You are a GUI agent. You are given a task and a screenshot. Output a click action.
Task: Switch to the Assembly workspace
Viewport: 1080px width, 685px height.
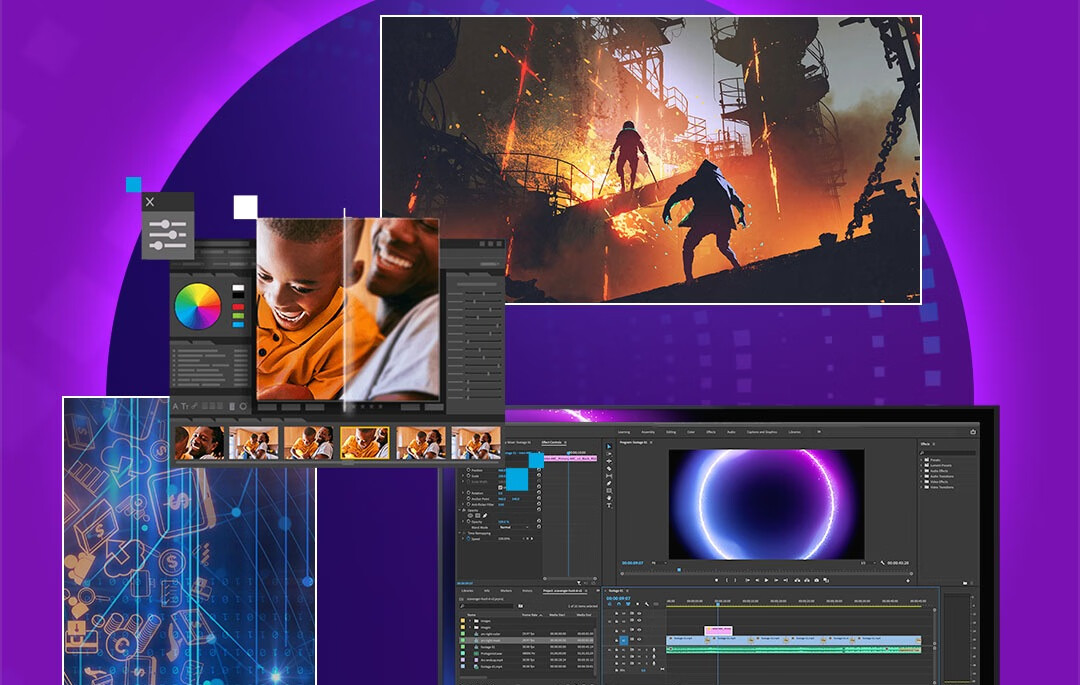[x=648, y=432]
